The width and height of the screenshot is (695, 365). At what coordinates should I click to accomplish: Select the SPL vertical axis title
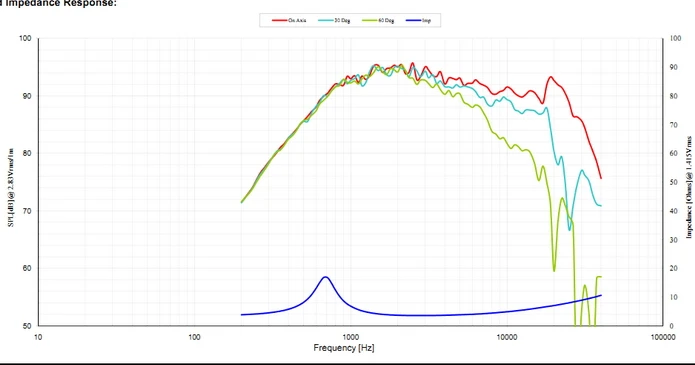[x=11, y=188]
